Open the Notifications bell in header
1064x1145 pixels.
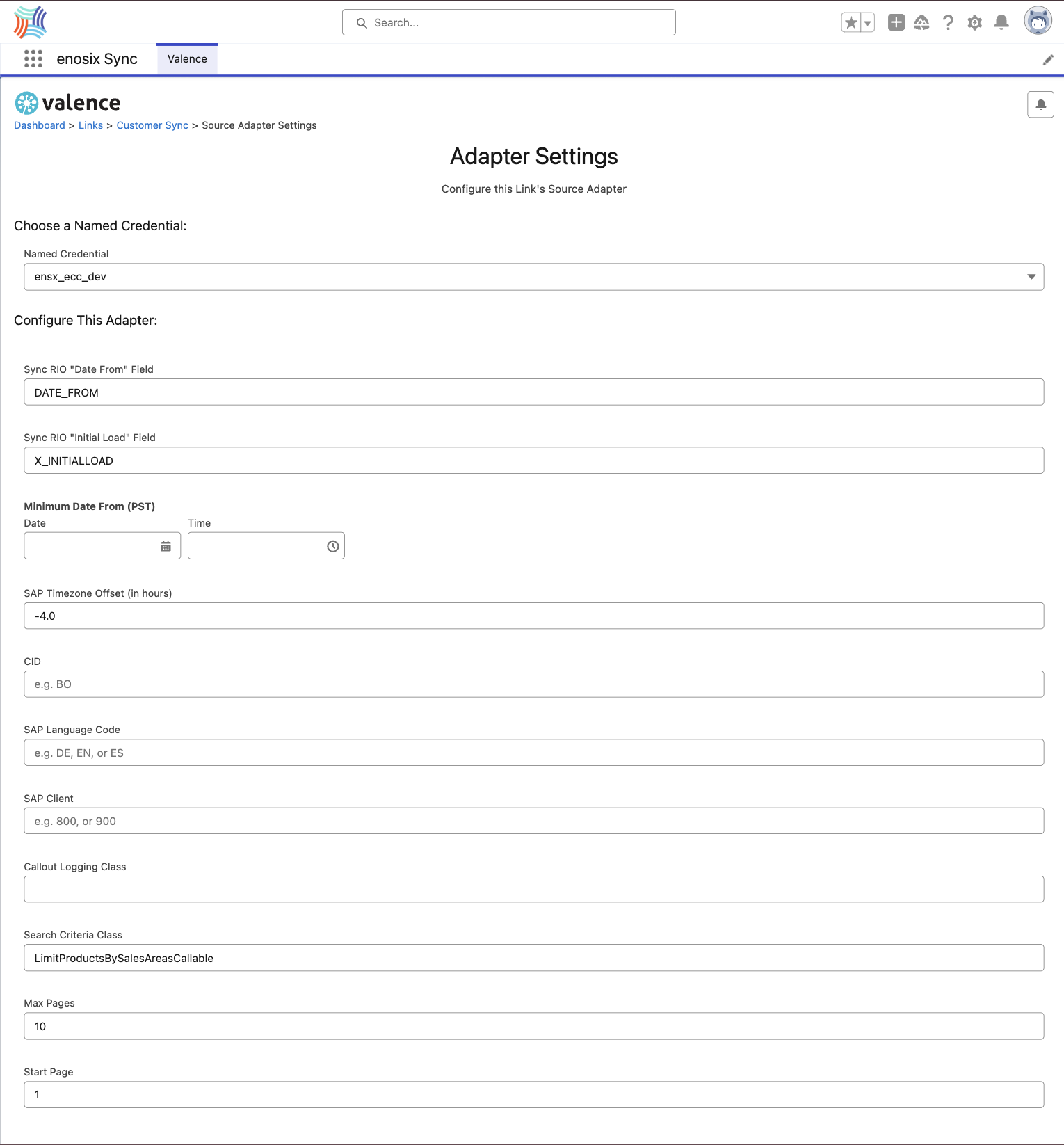pos(1001,22)
